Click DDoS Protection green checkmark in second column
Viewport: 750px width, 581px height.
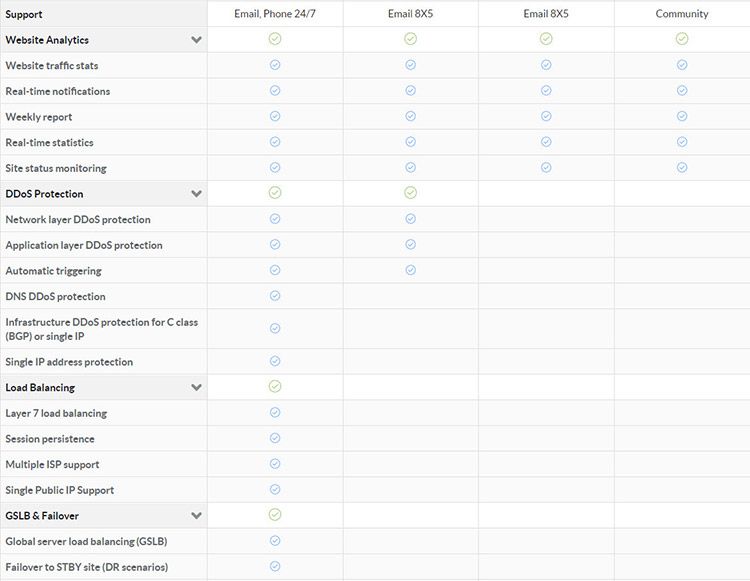pyautogui.click(x=410, y=193)
